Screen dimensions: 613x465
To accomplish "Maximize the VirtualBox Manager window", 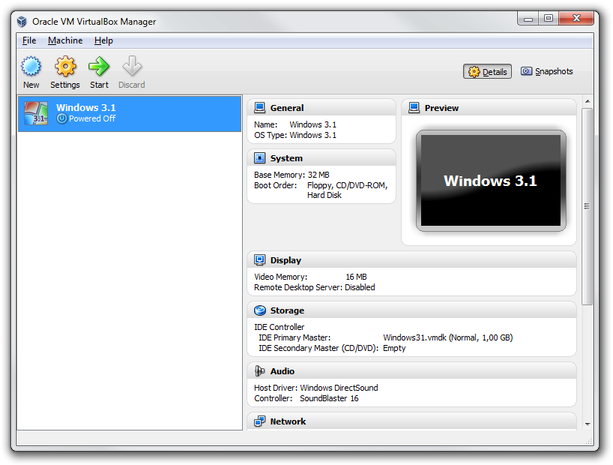I will pyautogui.click(x=548, y=18).
